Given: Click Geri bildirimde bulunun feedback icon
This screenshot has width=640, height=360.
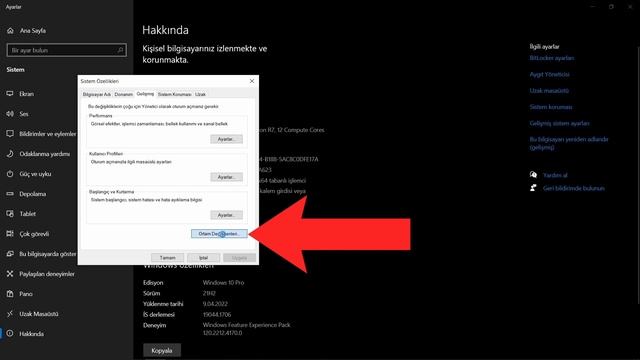Looking at the screenshot, I should click(533, 188).
